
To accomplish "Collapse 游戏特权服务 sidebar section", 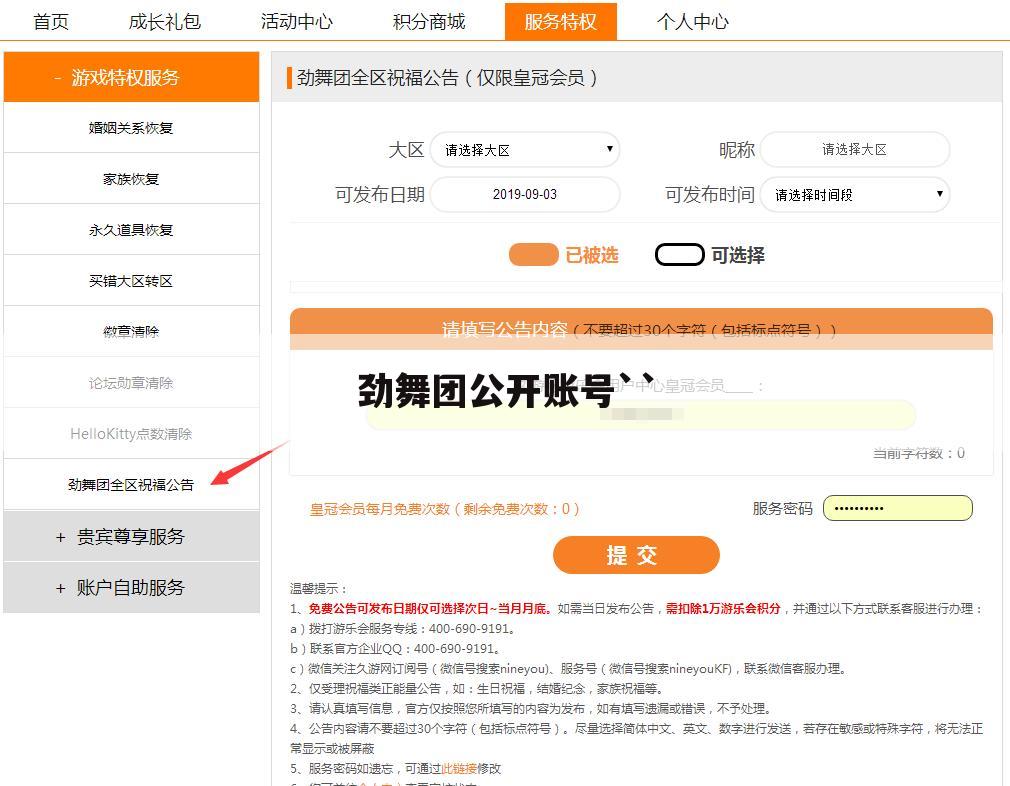I will 131,77.
